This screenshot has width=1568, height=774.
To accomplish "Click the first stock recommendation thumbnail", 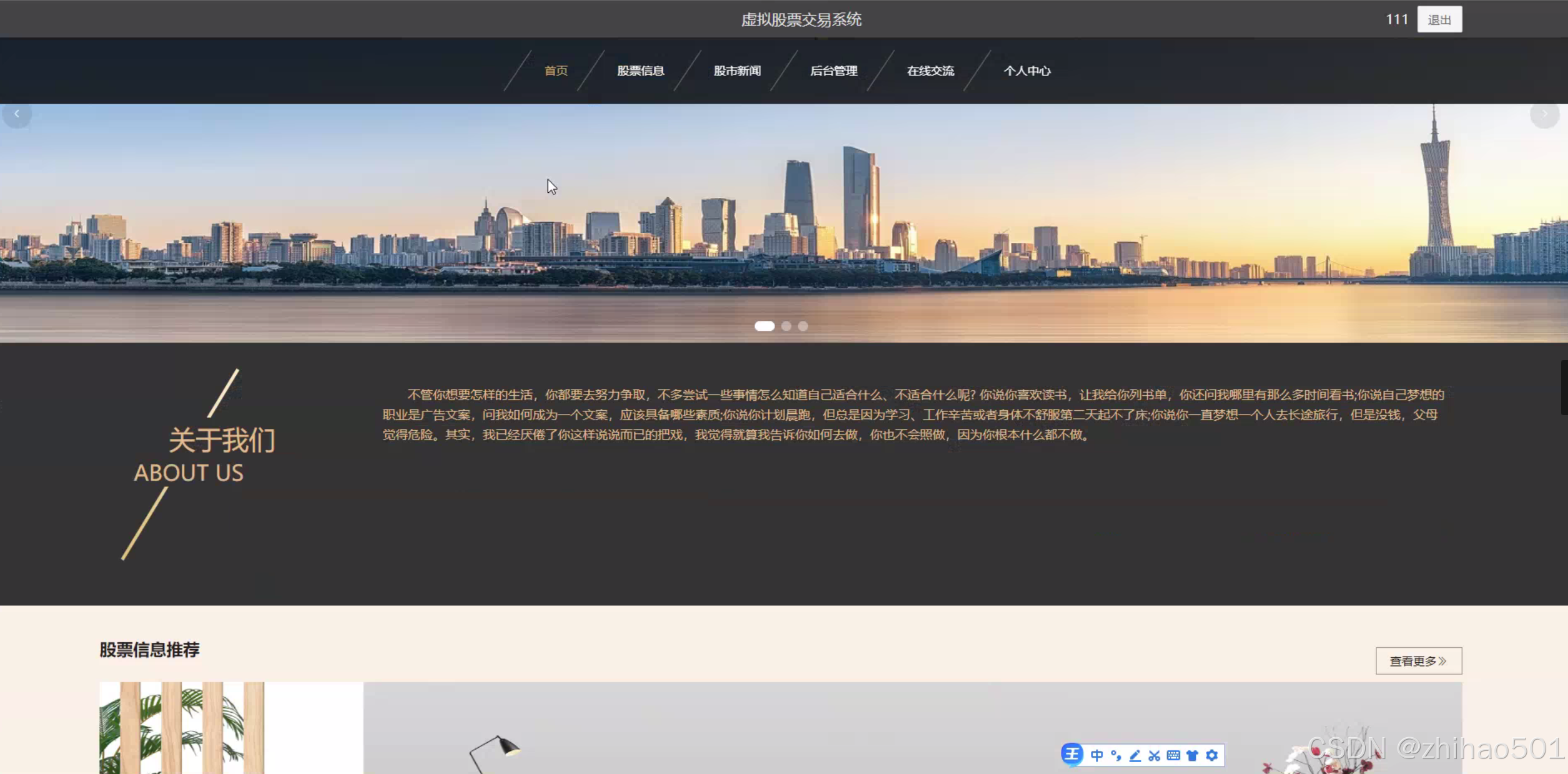I will pos(231,728).
